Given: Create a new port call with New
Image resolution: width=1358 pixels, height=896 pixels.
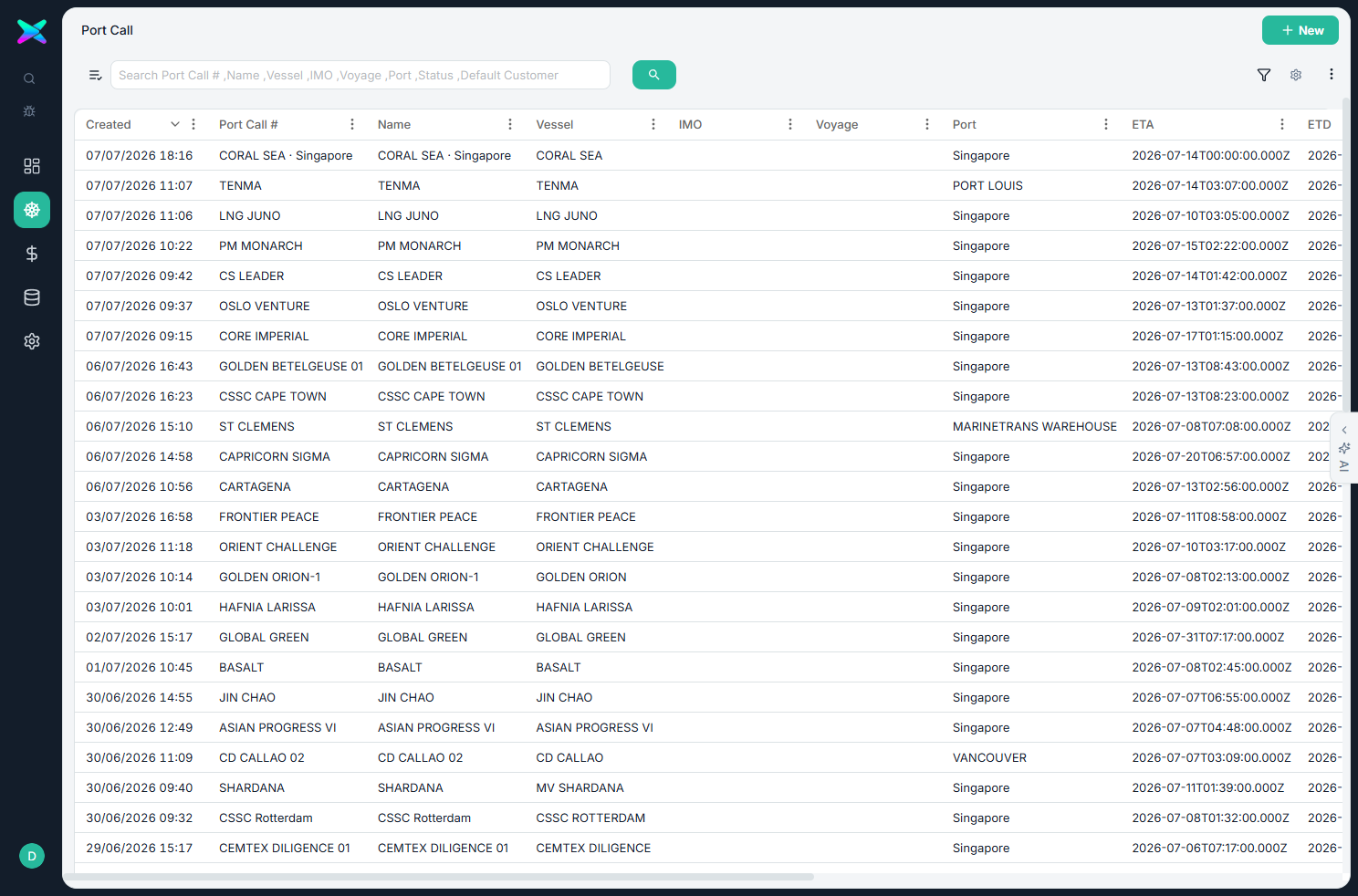Looking at the screenshot, I should point(1301,30).
